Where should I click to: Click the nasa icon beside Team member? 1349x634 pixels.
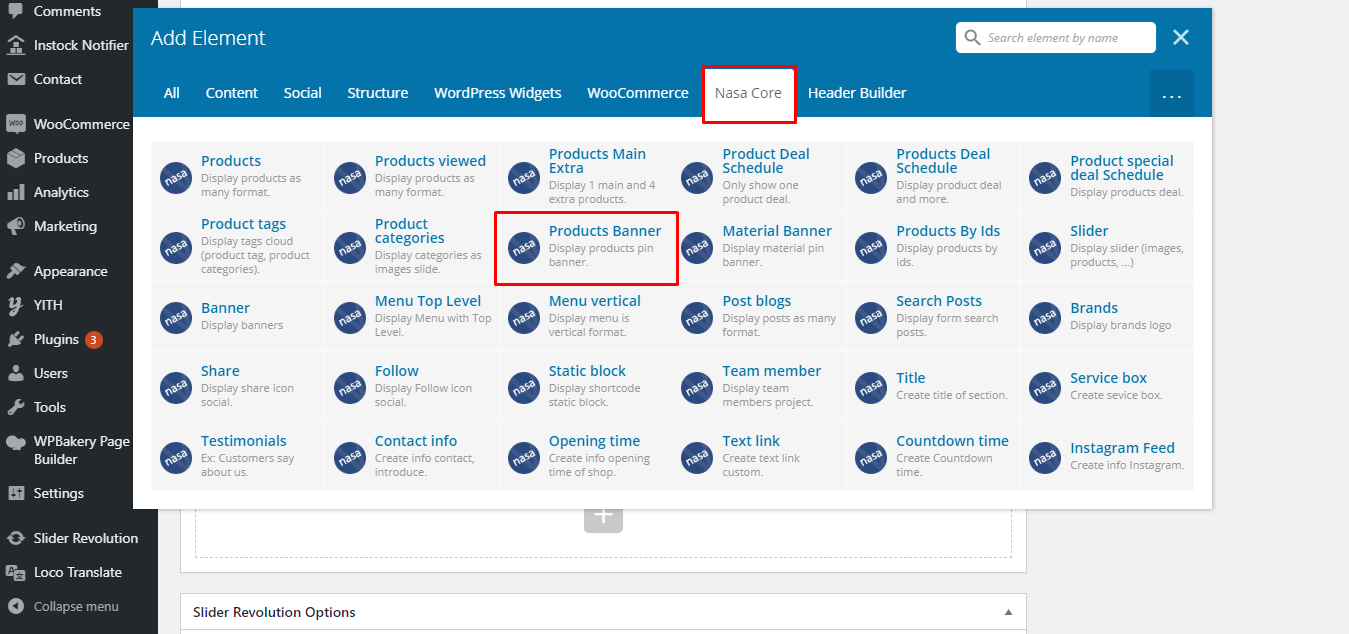(697, 388)
